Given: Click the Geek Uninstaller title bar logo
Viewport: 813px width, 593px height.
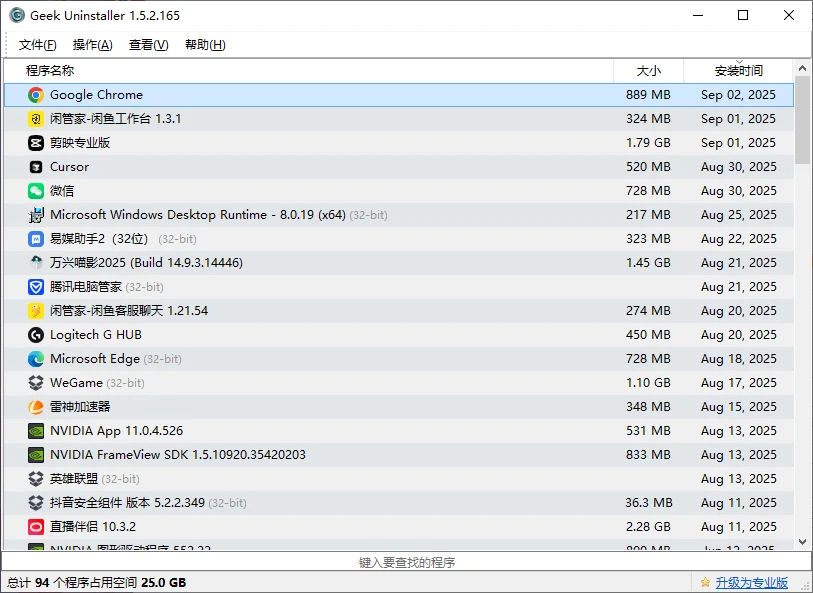Looking at the screenshot, I should point(17,16).
